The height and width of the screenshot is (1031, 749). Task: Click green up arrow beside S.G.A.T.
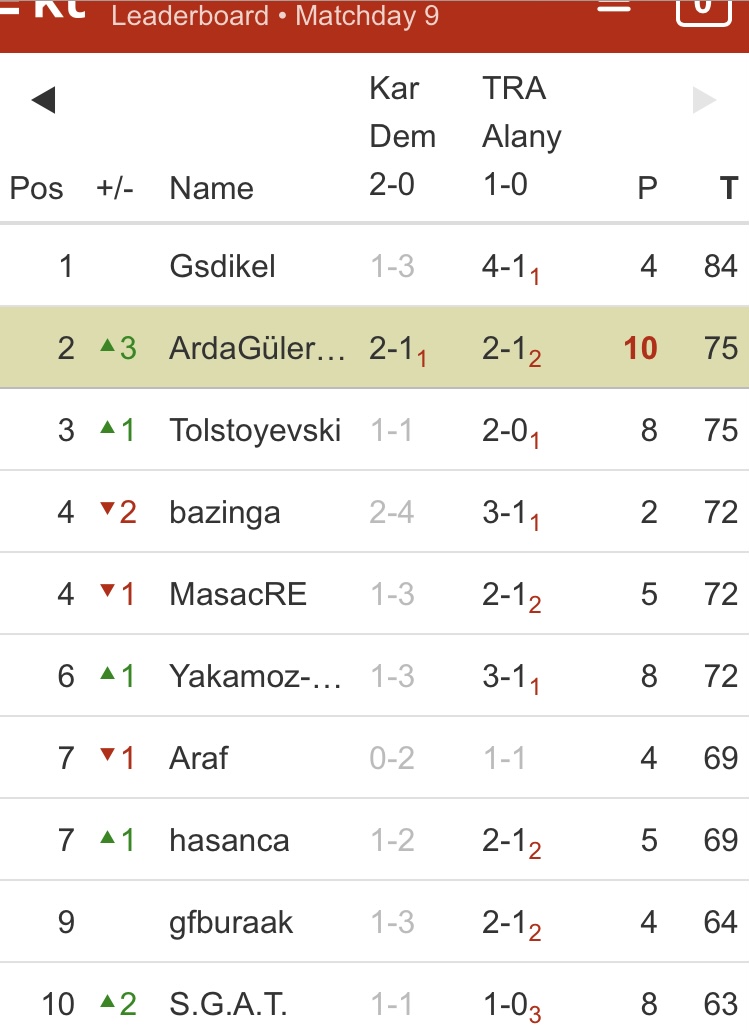pos(108,1002)
